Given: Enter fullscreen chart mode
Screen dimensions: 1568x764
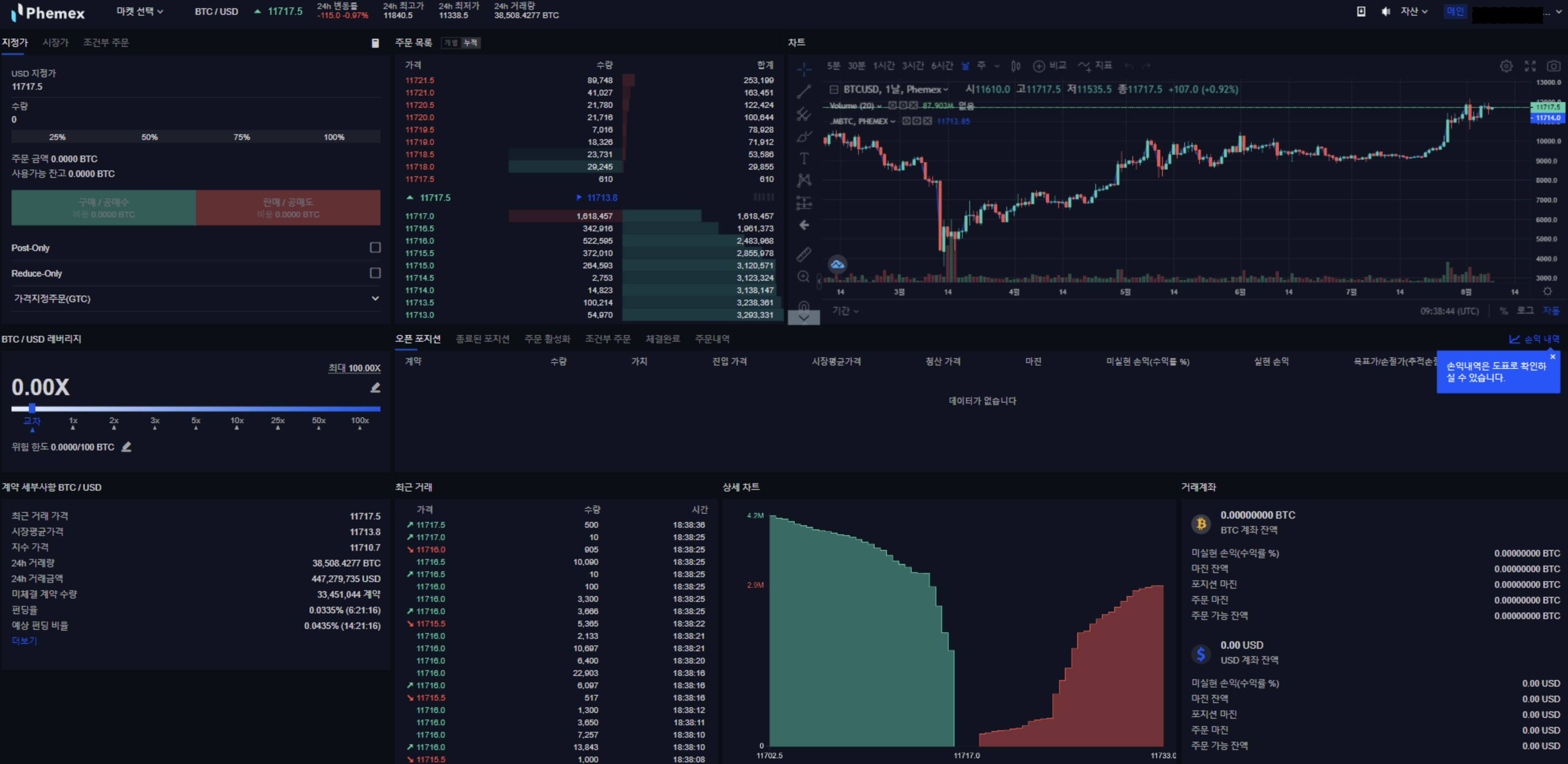Looking at the screenshot, I should [1530, 66].
